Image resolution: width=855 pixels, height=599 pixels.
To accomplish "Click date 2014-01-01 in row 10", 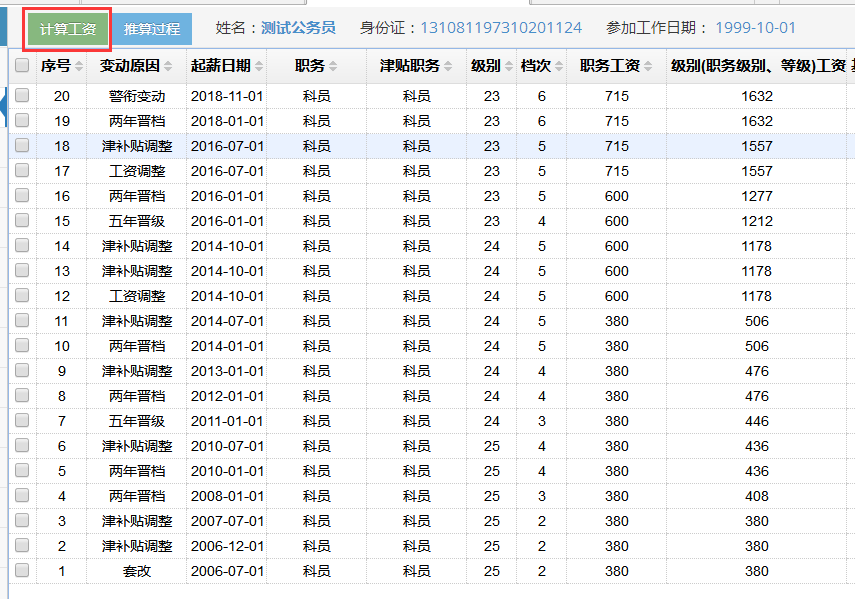I will [x=227, y=346].
